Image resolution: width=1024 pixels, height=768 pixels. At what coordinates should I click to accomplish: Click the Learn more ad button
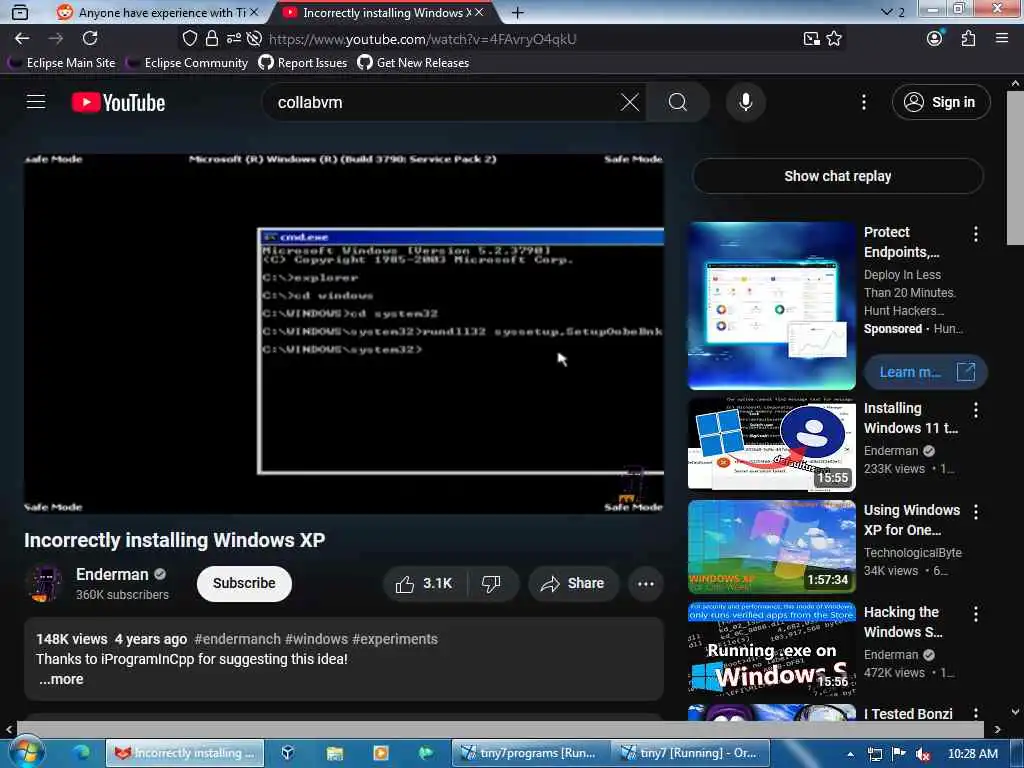coord(925,372)
